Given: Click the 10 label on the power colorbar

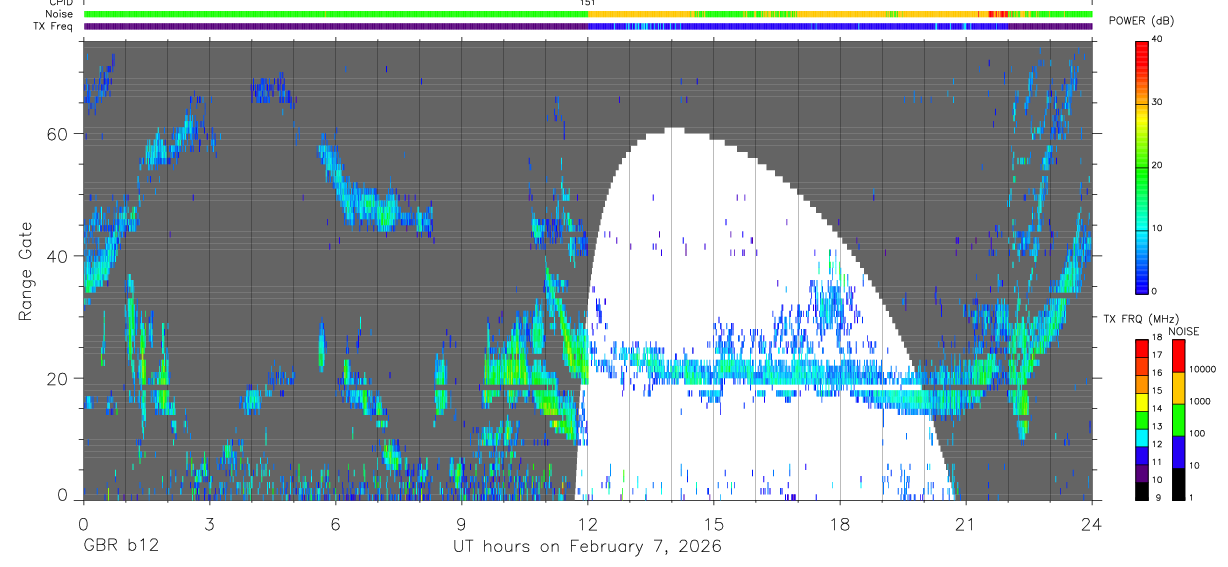Looking at the screenshot, I should [1157, 228].
